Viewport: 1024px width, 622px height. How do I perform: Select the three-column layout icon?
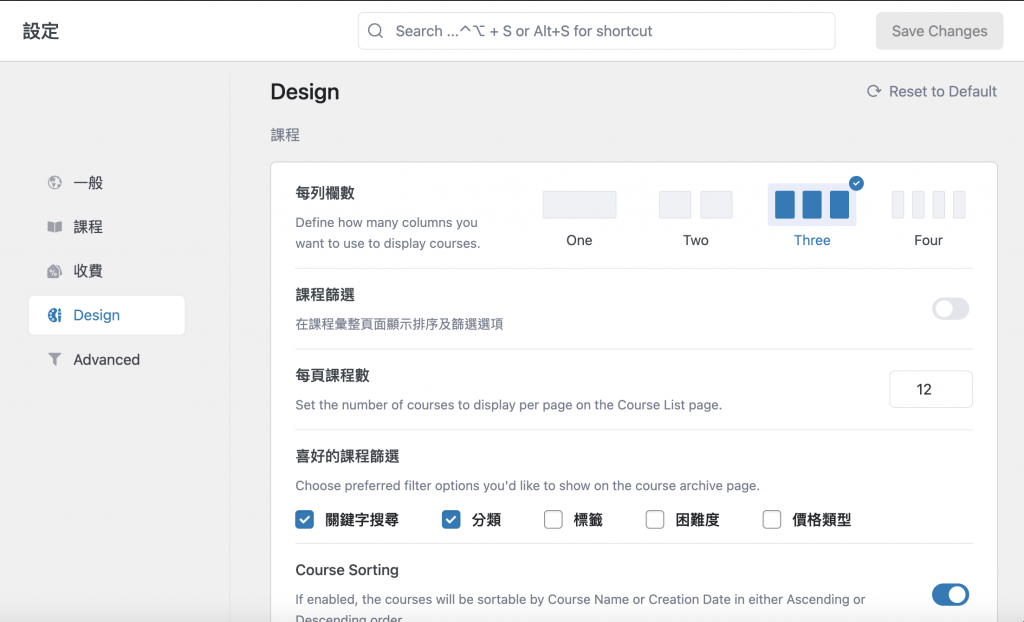click(812, 205)
